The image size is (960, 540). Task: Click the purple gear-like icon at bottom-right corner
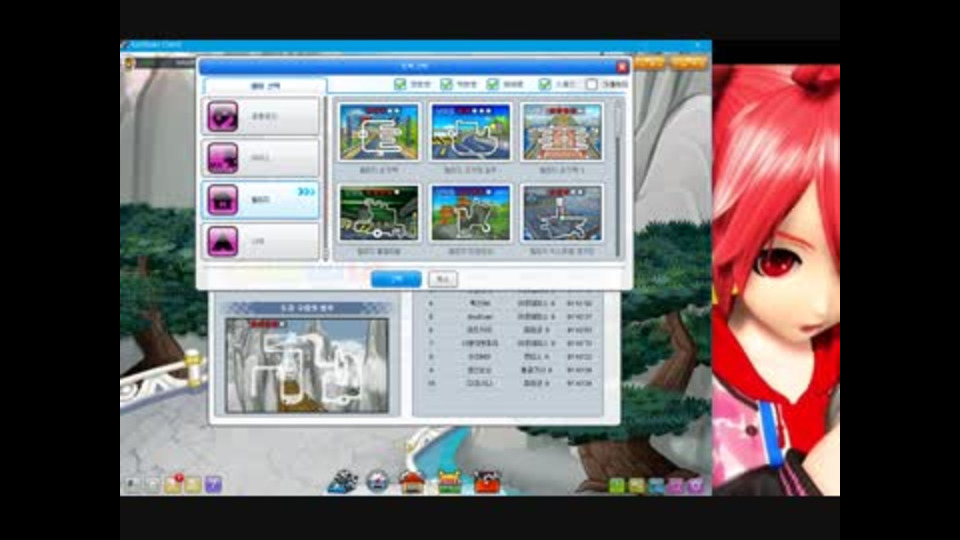coord(696,486)
